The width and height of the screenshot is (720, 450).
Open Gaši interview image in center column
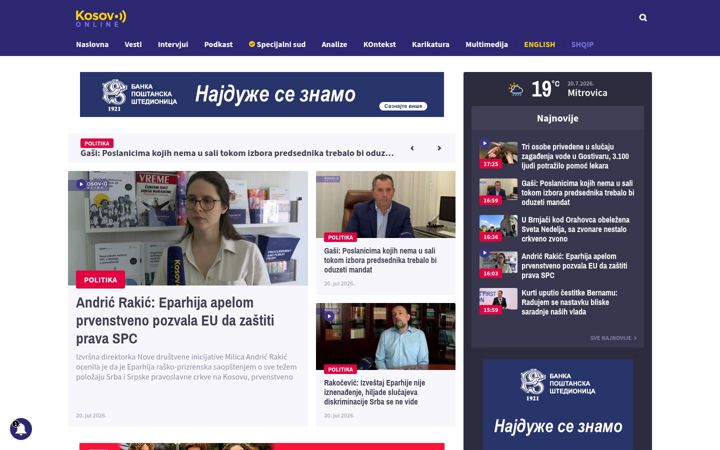tap(386, 204)
